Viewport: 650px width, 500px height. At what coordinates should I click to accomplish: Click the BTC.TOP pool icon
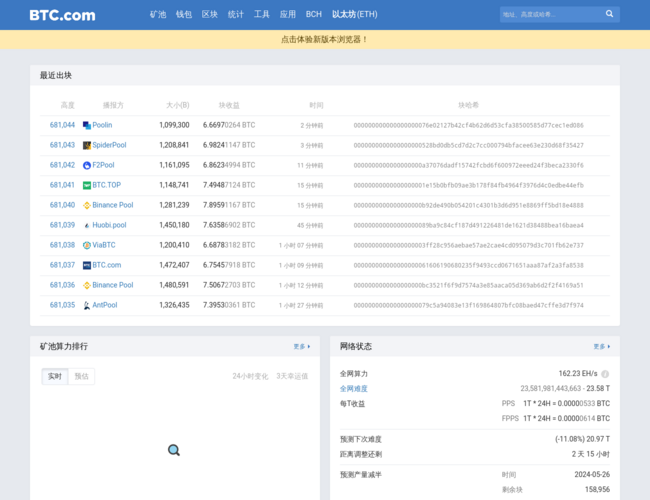coord(87,185)
